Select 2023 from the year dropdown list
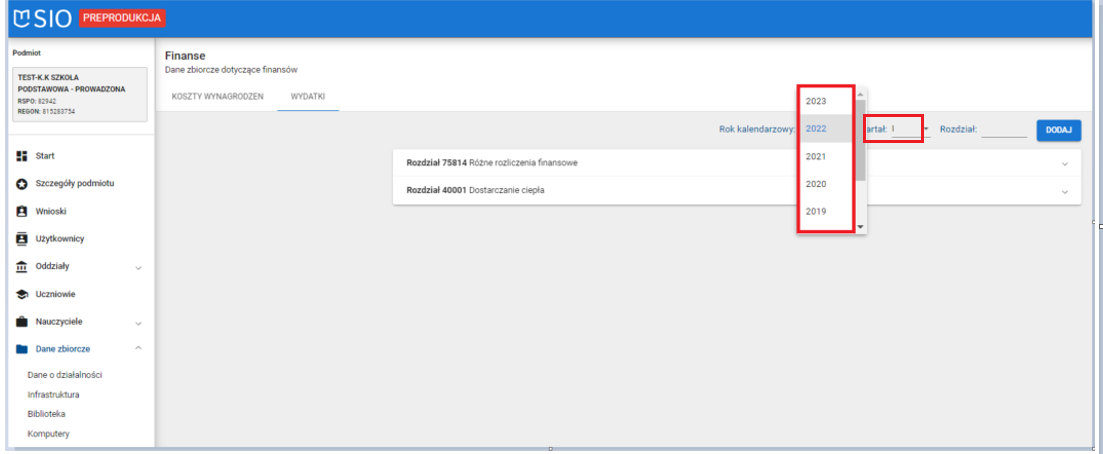 coord(816,101)
